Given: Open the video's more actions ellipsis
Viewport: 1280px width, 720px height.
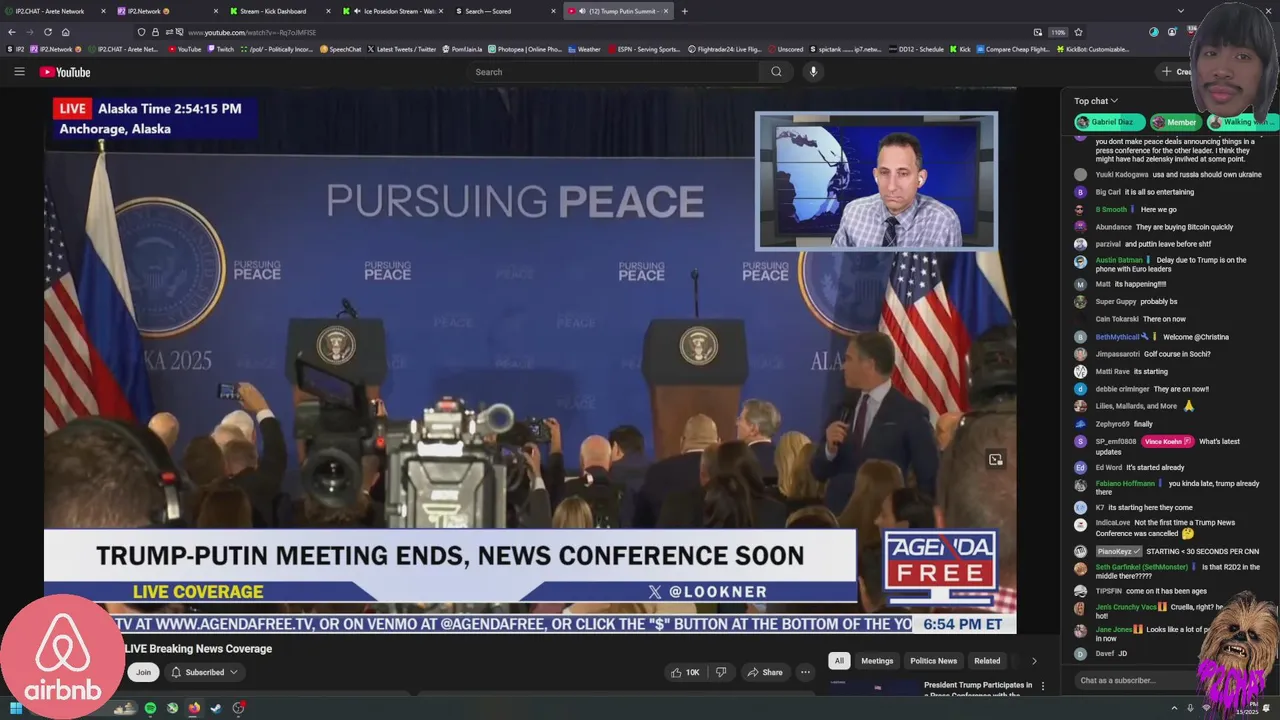Looking at the screenshot, I should [x=805, y=672].
